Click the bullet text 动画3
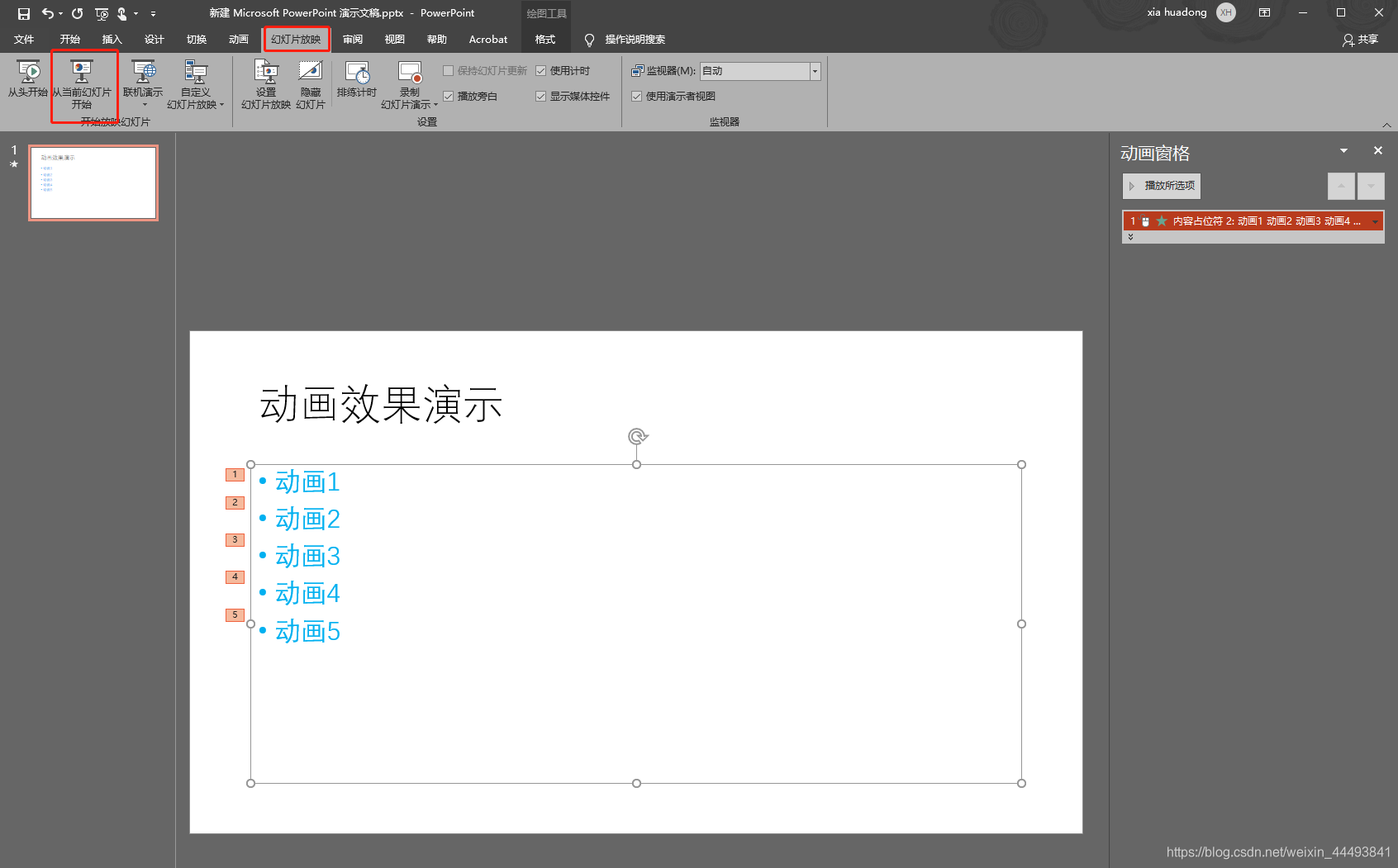Image resolution: width=1398 pixels, height=868 pixels. (x=307, y=557)
